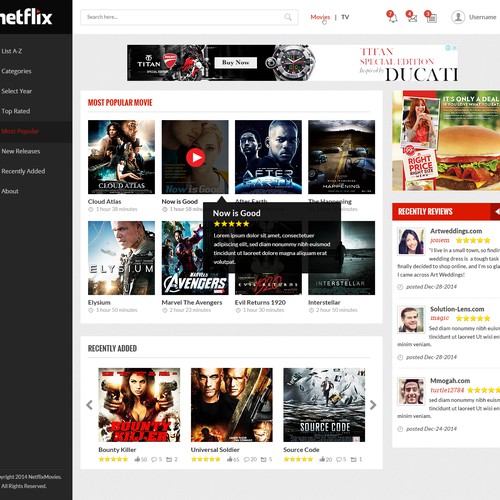Image resolution: width=500 pixels, height=500 pixels.
Task: Collapse Recently Reviews arrow button
Action: (496, 211)
